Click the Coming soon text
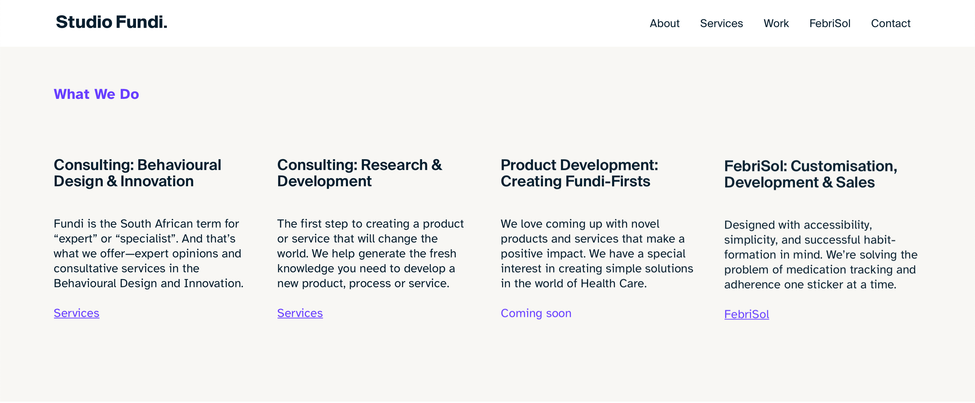The height and width of the screenshot is (403, 975). (535, 313)
